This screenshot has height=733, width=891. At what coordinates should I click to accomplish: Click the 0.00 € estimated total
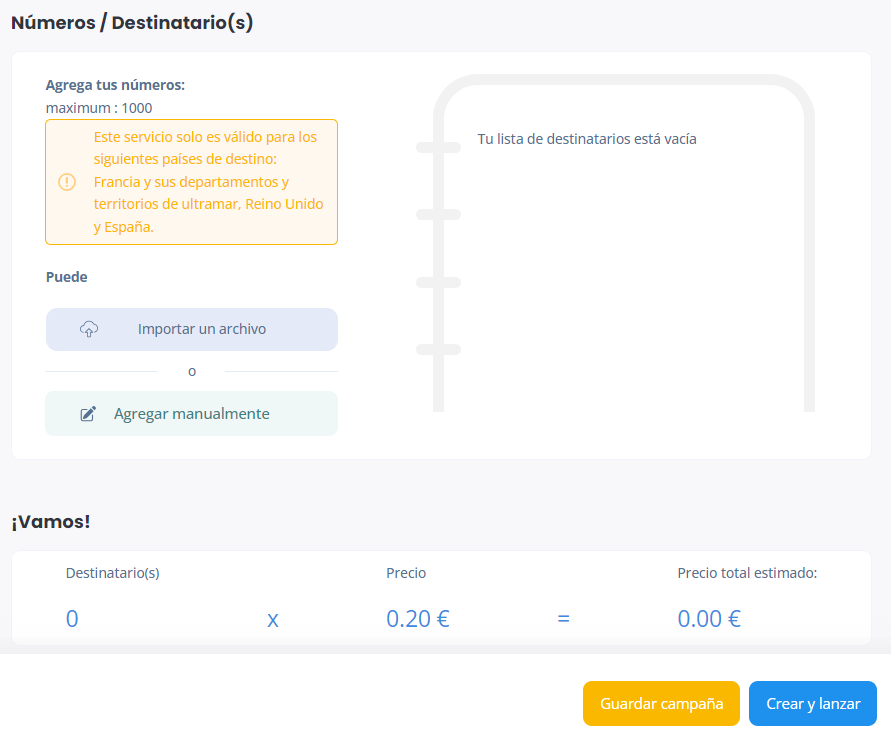click(x=708, y=619)
